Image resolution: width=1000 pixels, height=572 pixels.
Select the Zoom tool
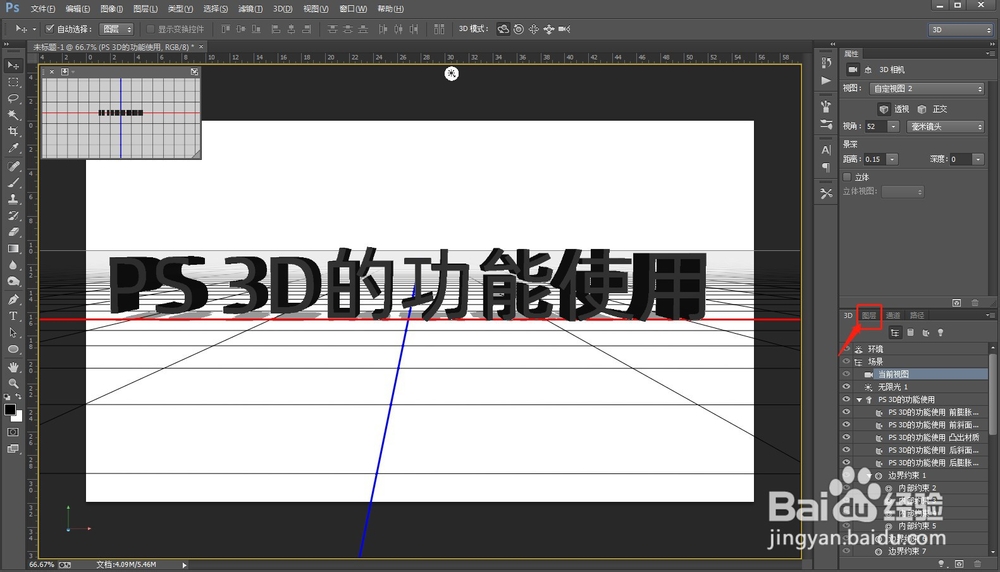click(13, 383)
